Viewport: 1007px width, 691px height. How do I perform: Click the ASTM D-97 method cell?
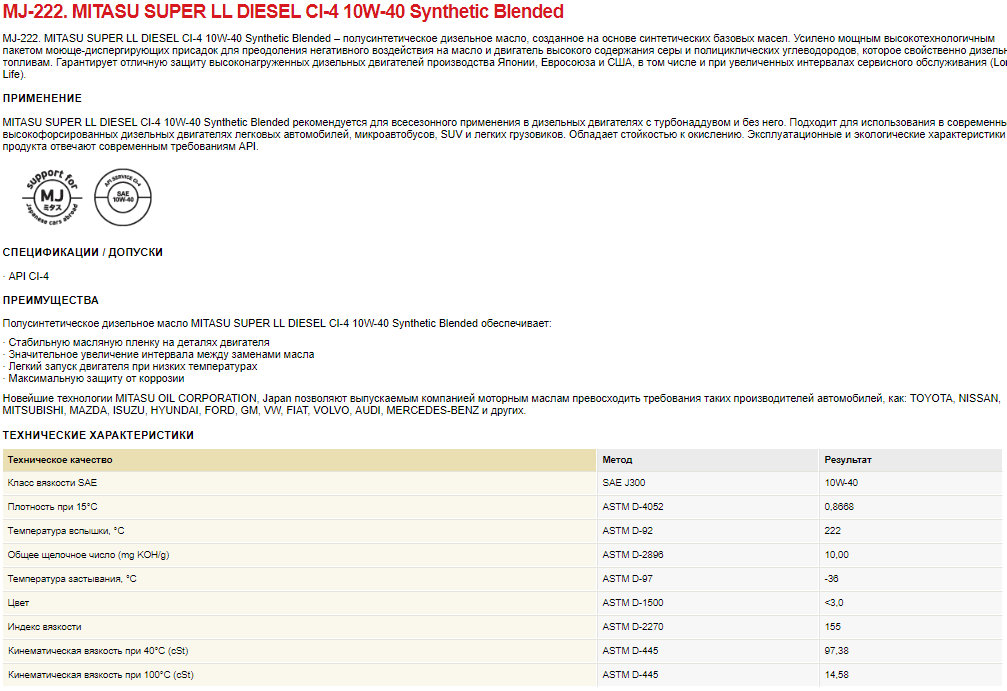coord(627,579)
